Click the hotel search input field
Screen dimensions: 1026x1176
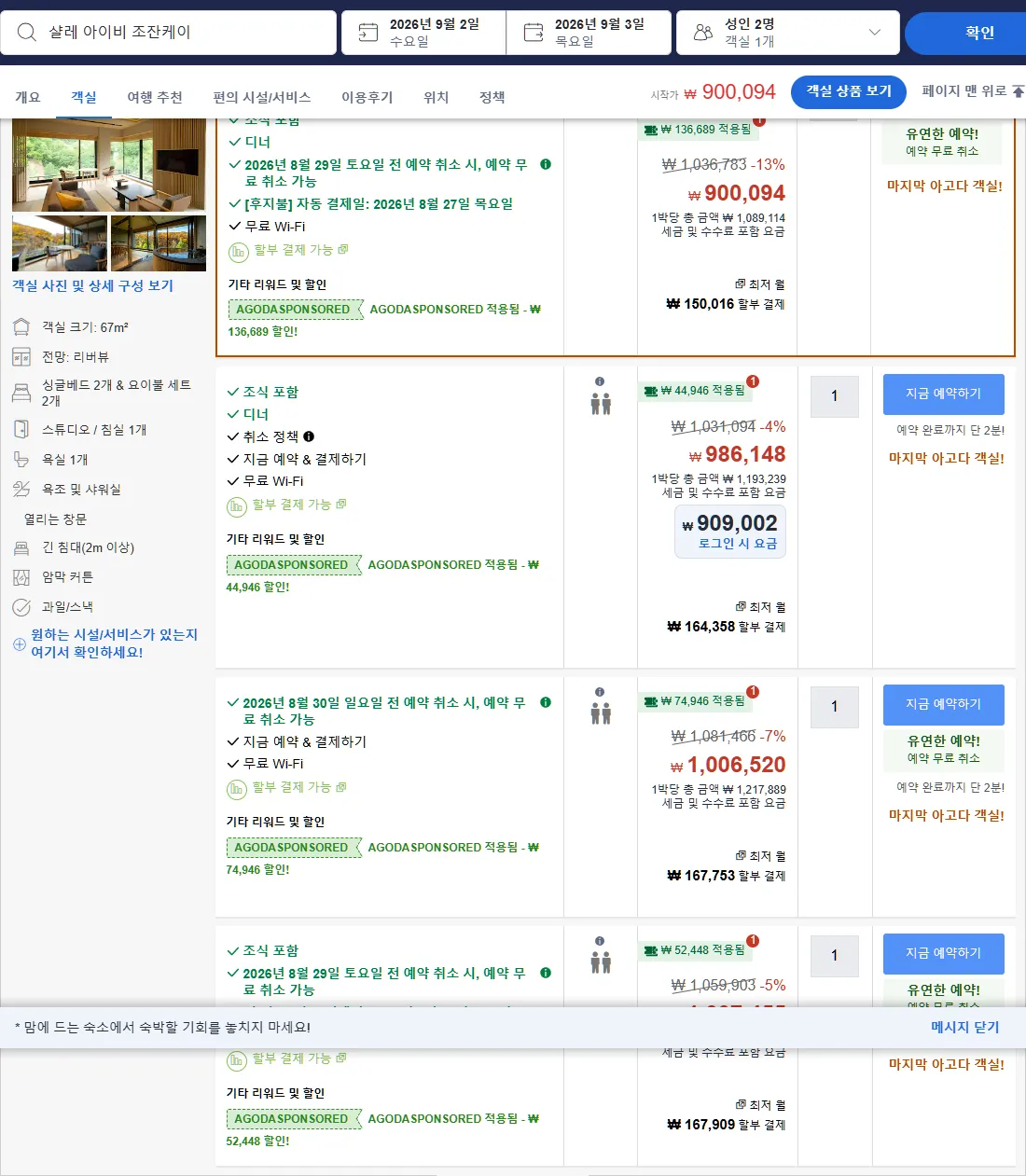coord(169,33)
